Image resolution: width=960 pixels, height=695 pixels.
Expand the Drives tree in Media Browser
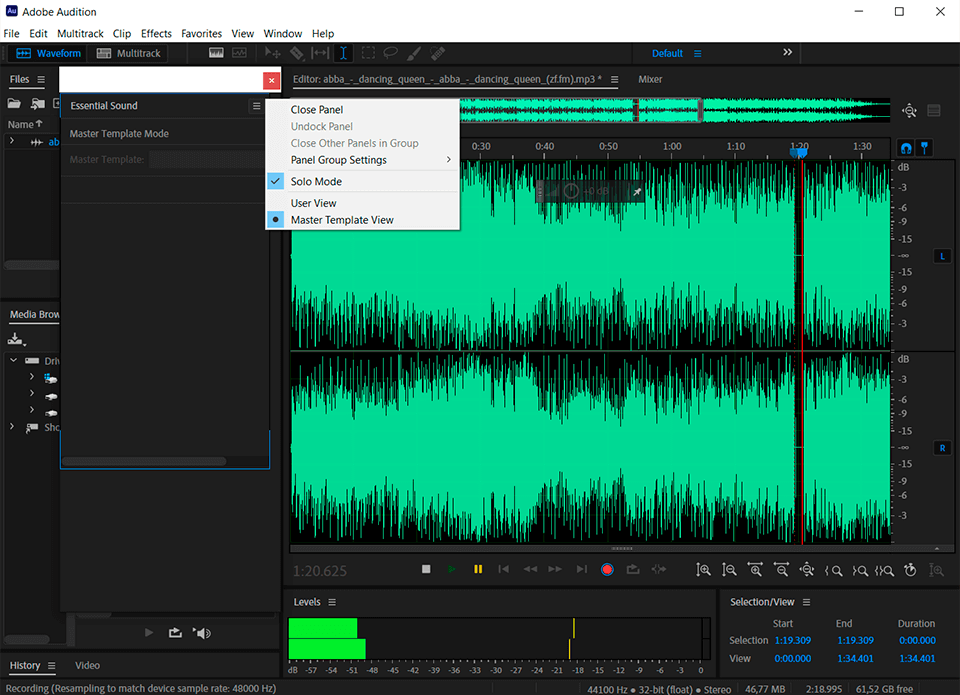(14, 361)
